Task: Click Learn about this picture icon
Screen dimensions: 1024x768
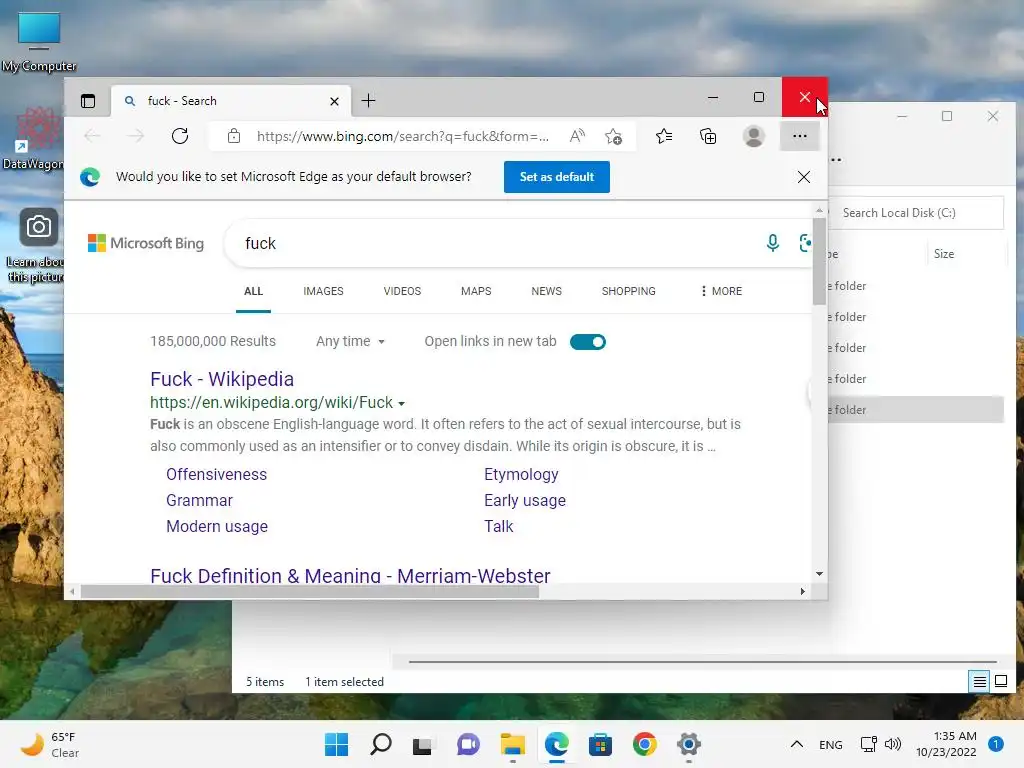Action: (36, 246)
